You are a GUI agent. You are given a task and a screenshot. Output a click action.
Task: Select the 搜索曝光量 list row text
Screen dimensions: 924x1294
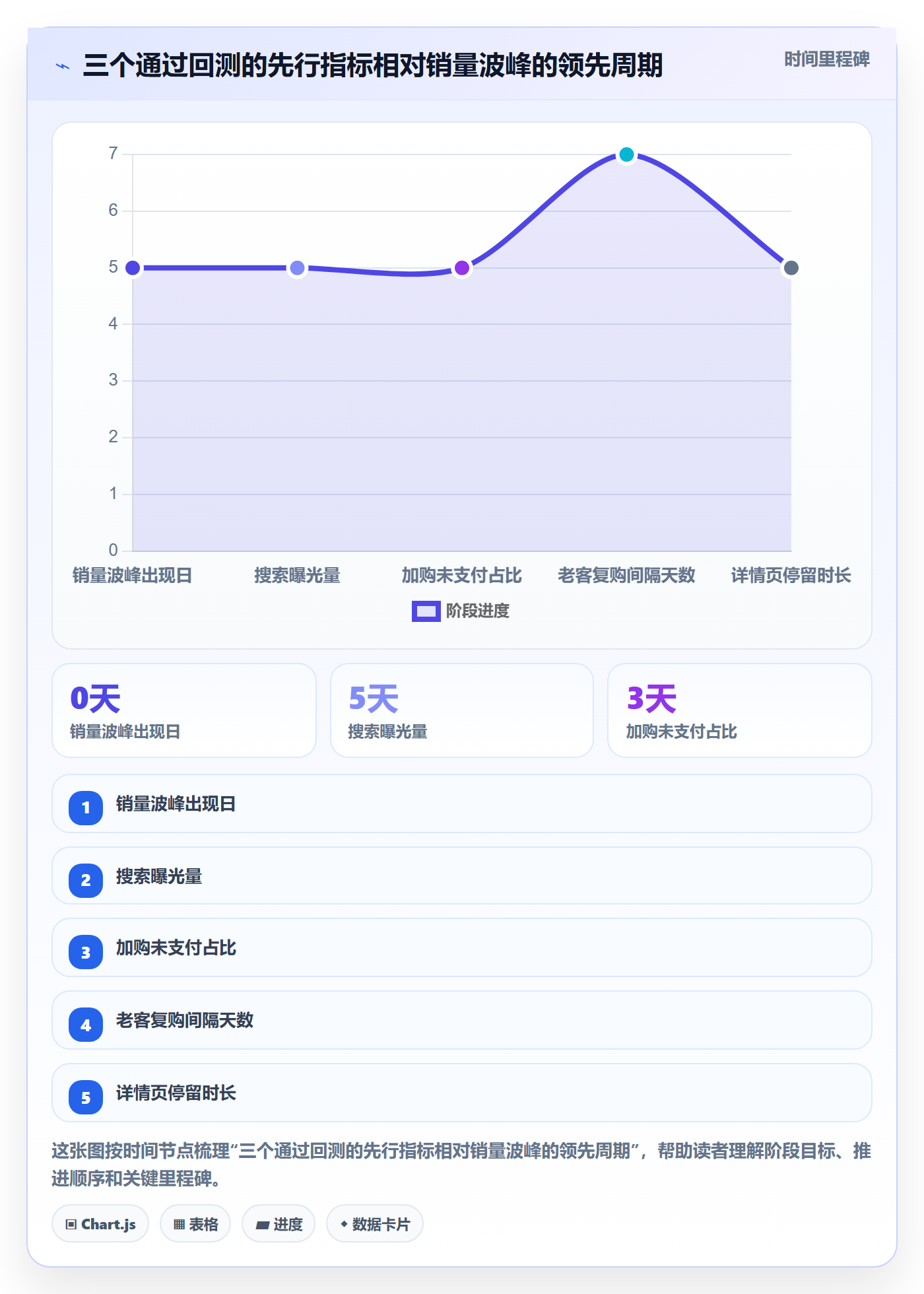pyautogui.click(x=159, y=877)
